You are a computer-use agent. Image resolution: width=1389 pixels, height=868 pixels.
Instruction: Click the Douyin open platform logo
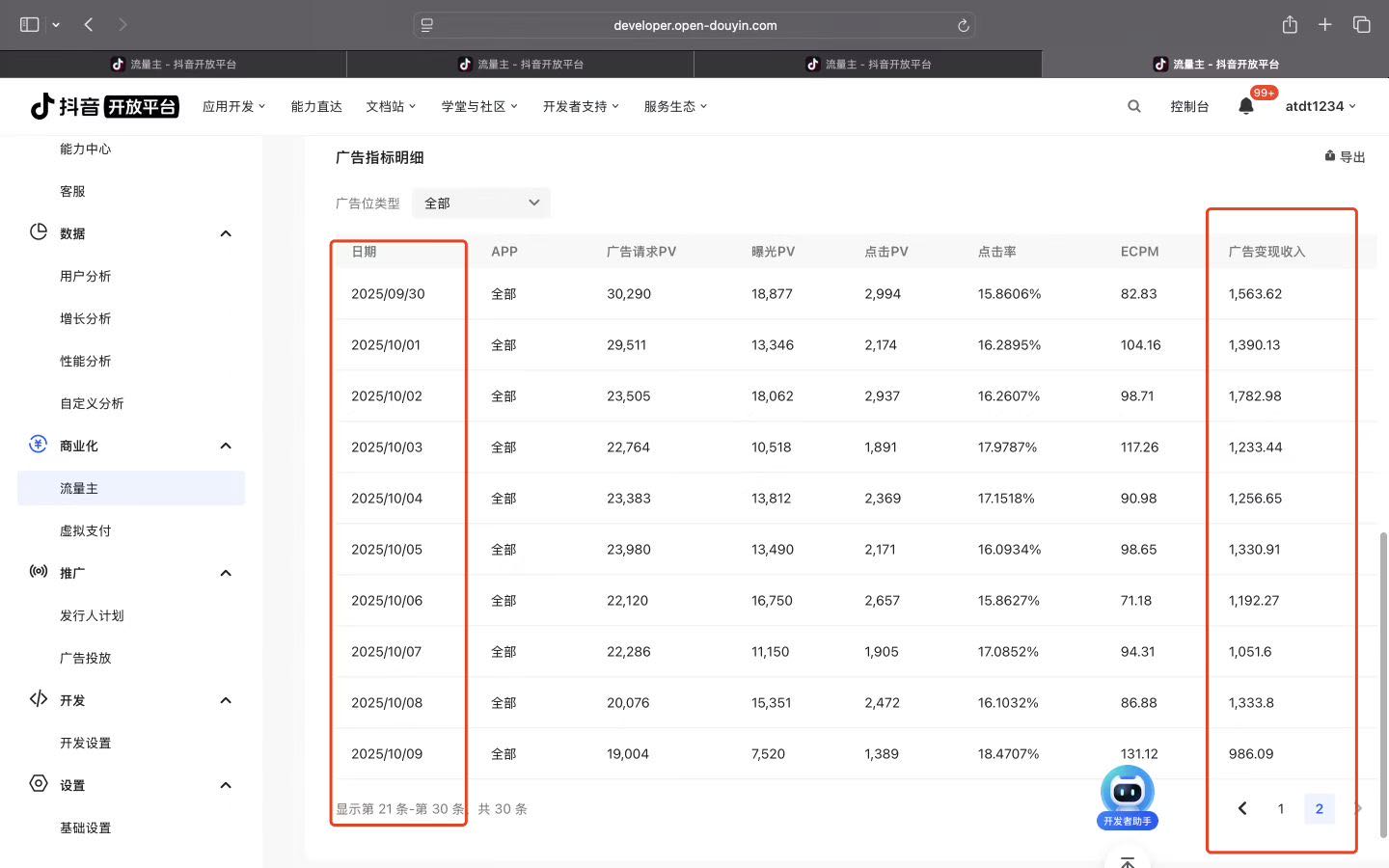click(104, 106)
